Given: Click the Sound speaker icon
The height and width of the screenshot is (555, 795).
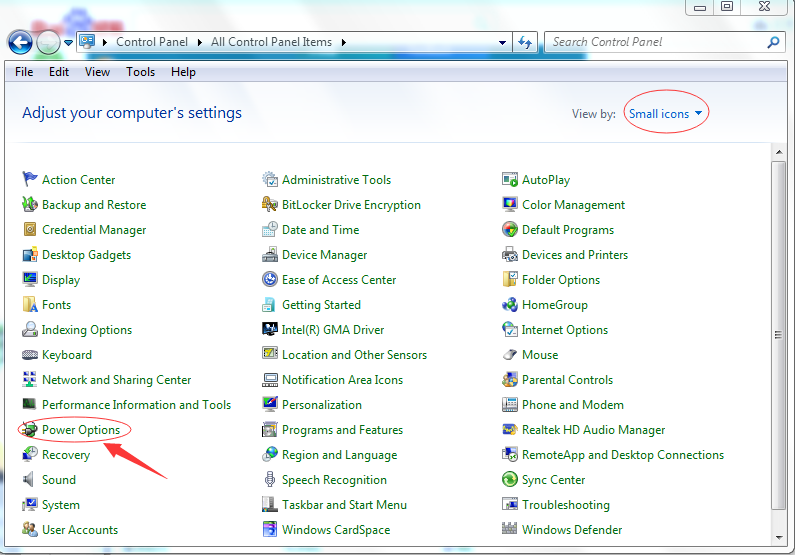Looking at the screenshot, I should point(29,479).
